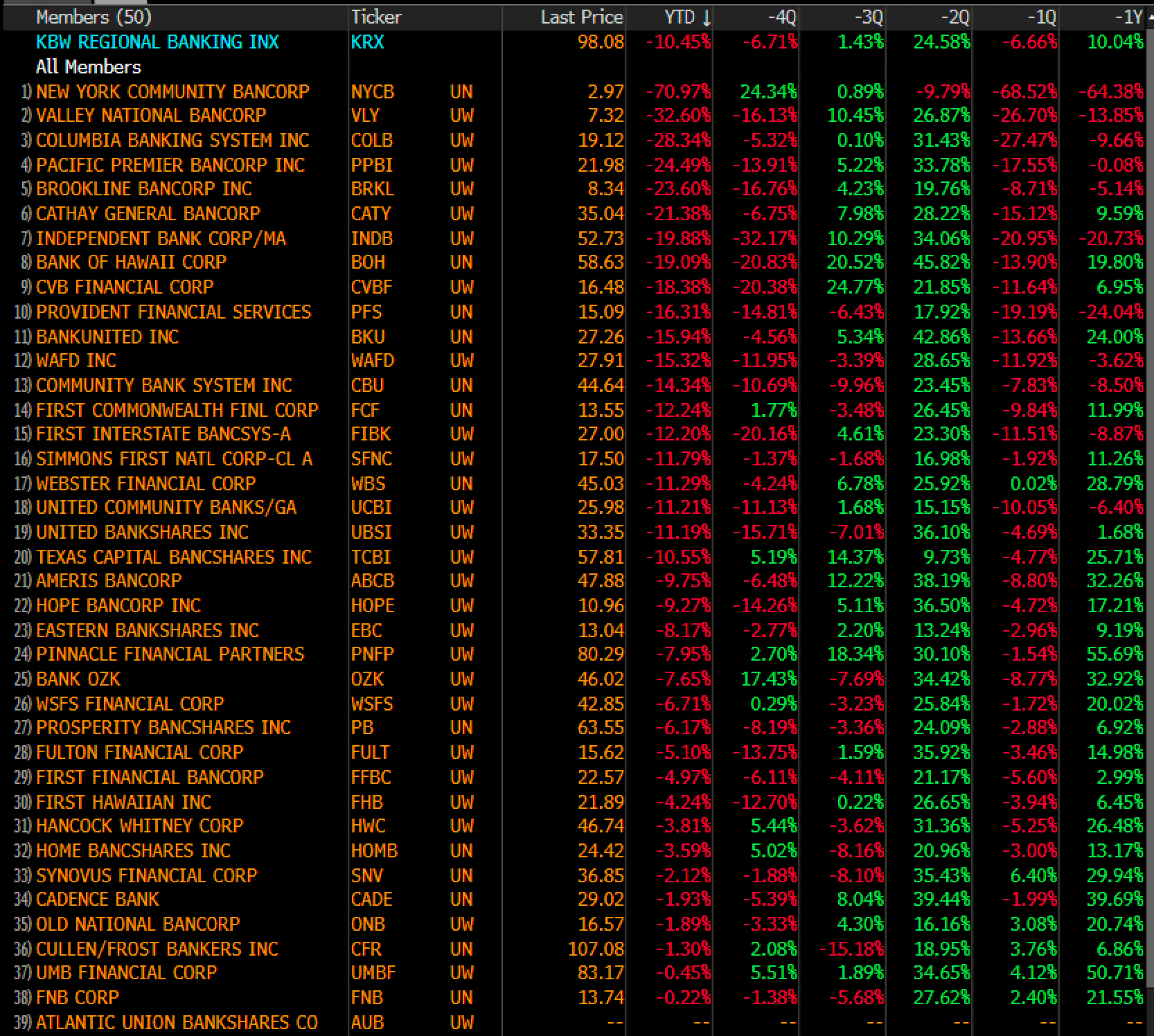Open CULLEN/FROST BANKERS INC row
1154x1036 pixels.
tap(575, 949)
